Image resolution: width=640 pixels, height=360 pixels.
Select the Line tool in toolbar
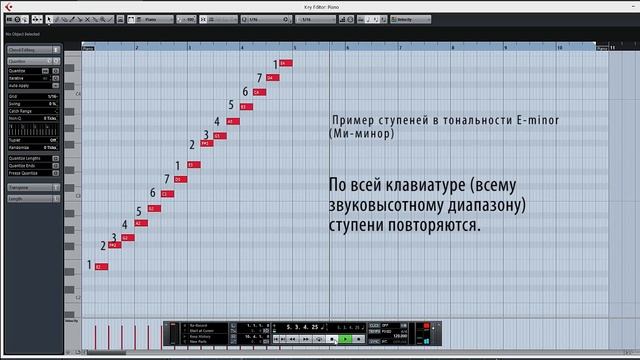(110, 19)
